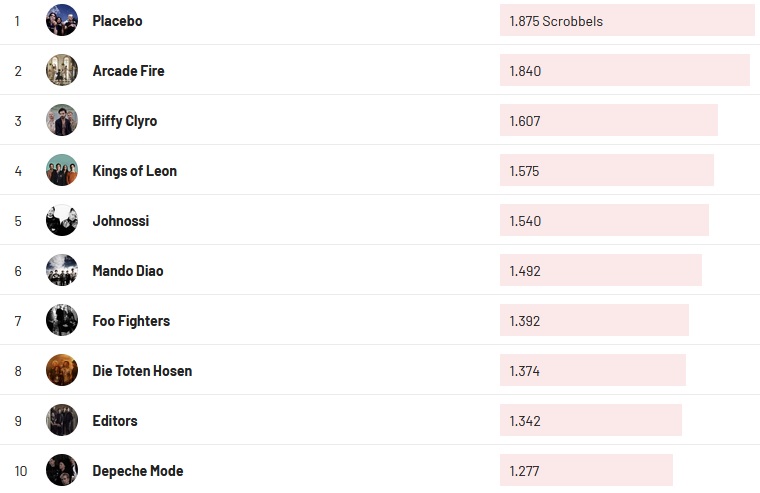
Task: Click the 1.875 Scrobbels bar
Action: [x=627, y=20]
